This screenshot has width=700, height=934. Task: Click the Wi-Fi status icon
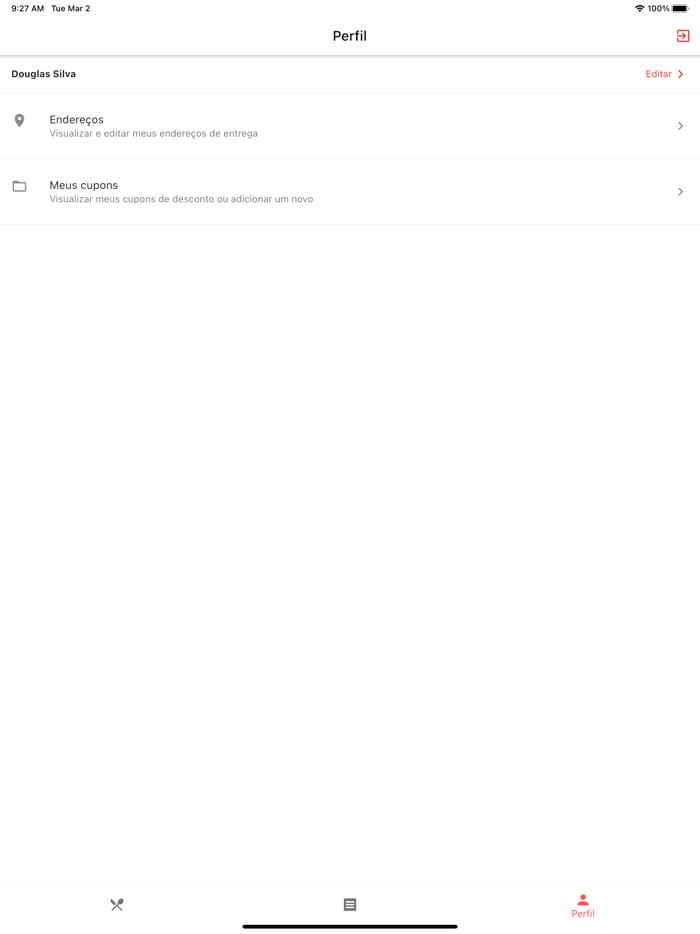coord(639,8)
